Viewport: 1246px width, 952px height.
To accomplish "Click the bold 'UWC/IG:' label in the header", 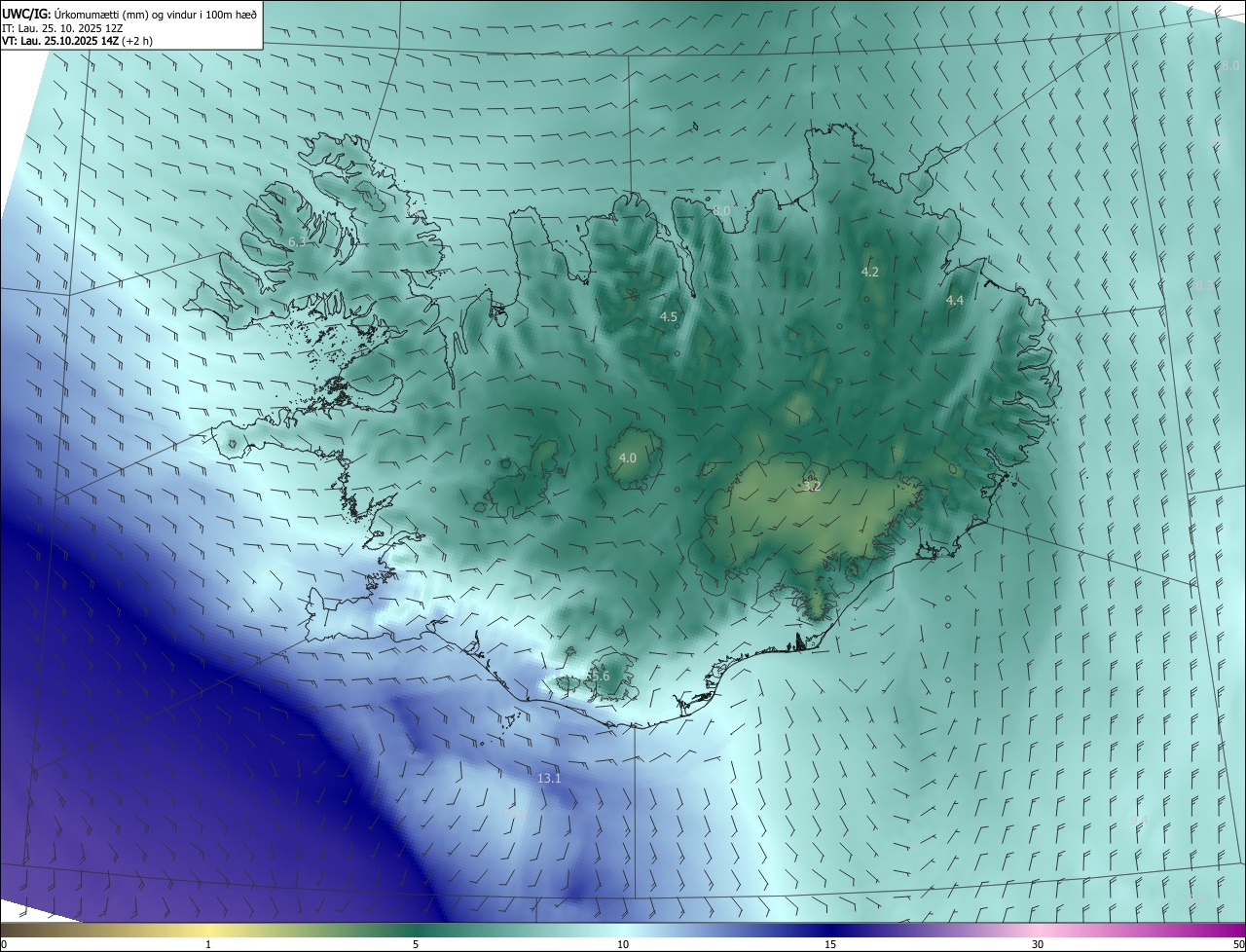I will (24, 14).
